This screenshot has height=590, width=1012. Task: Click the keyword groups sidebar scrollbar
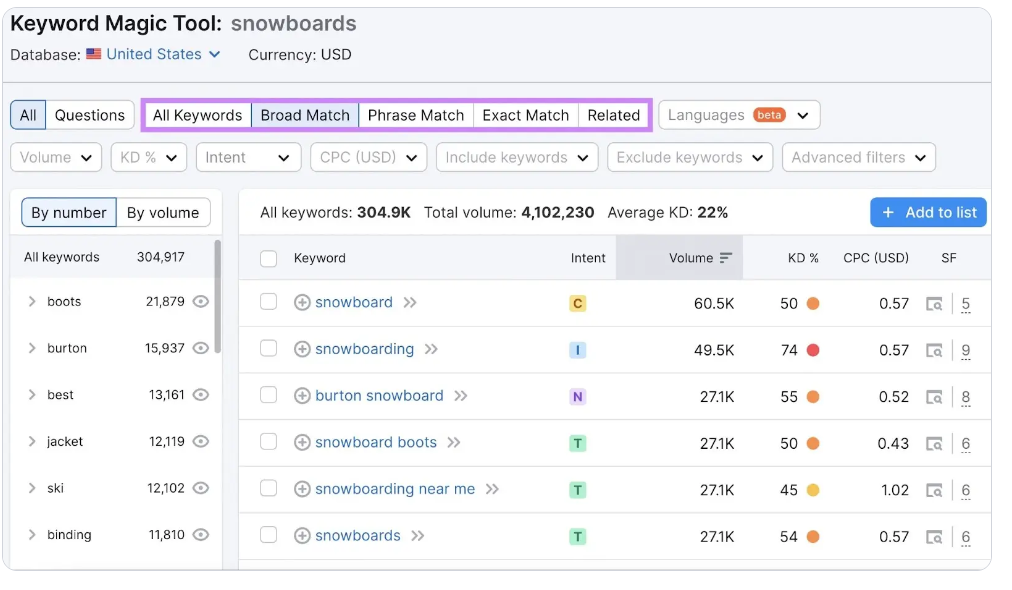(x=218, y=296)
